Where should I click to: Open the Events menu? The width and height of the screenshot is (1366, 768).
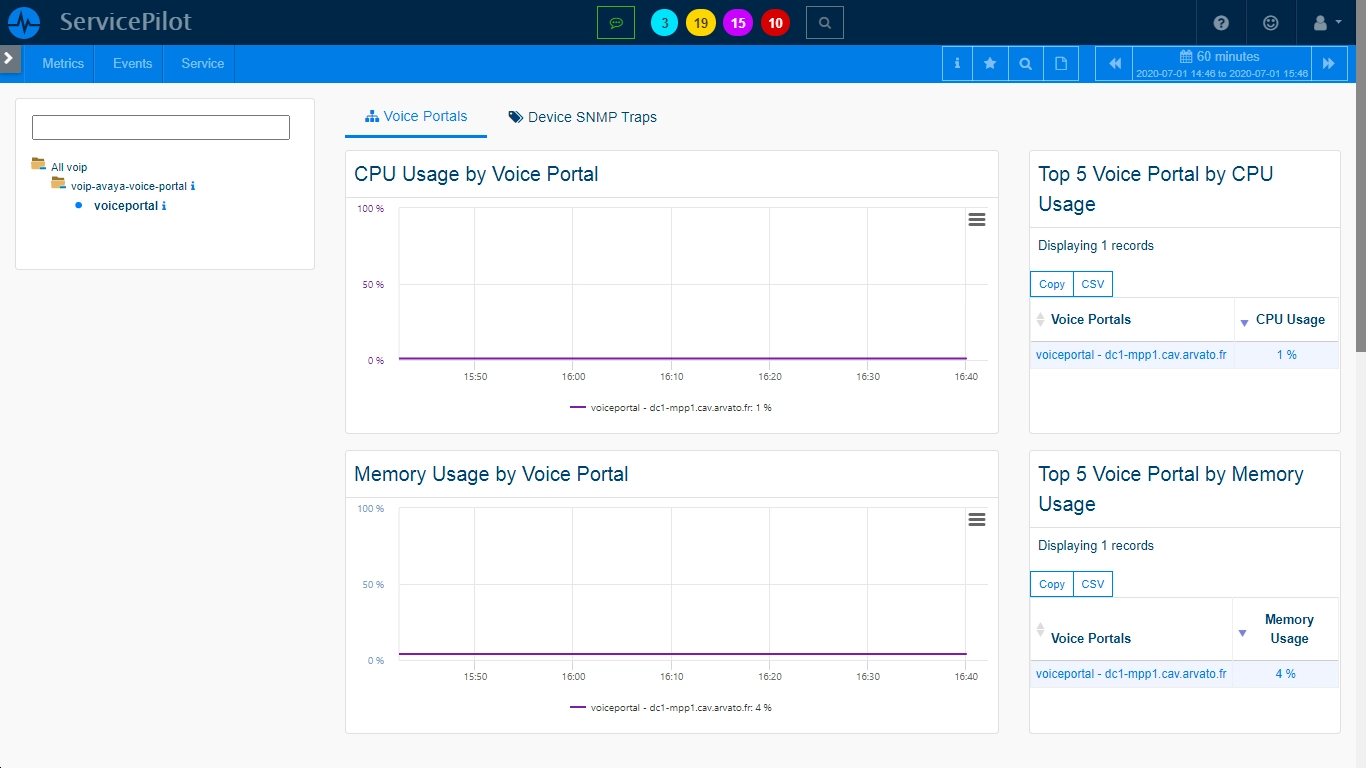click(x=132, y=63)
